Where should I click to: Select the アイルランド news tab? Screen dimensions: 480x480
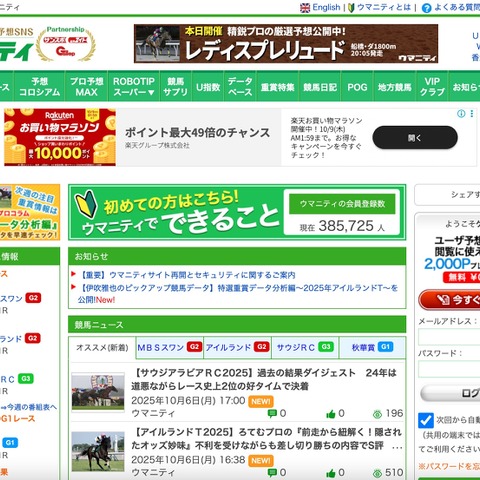[237, 347]
